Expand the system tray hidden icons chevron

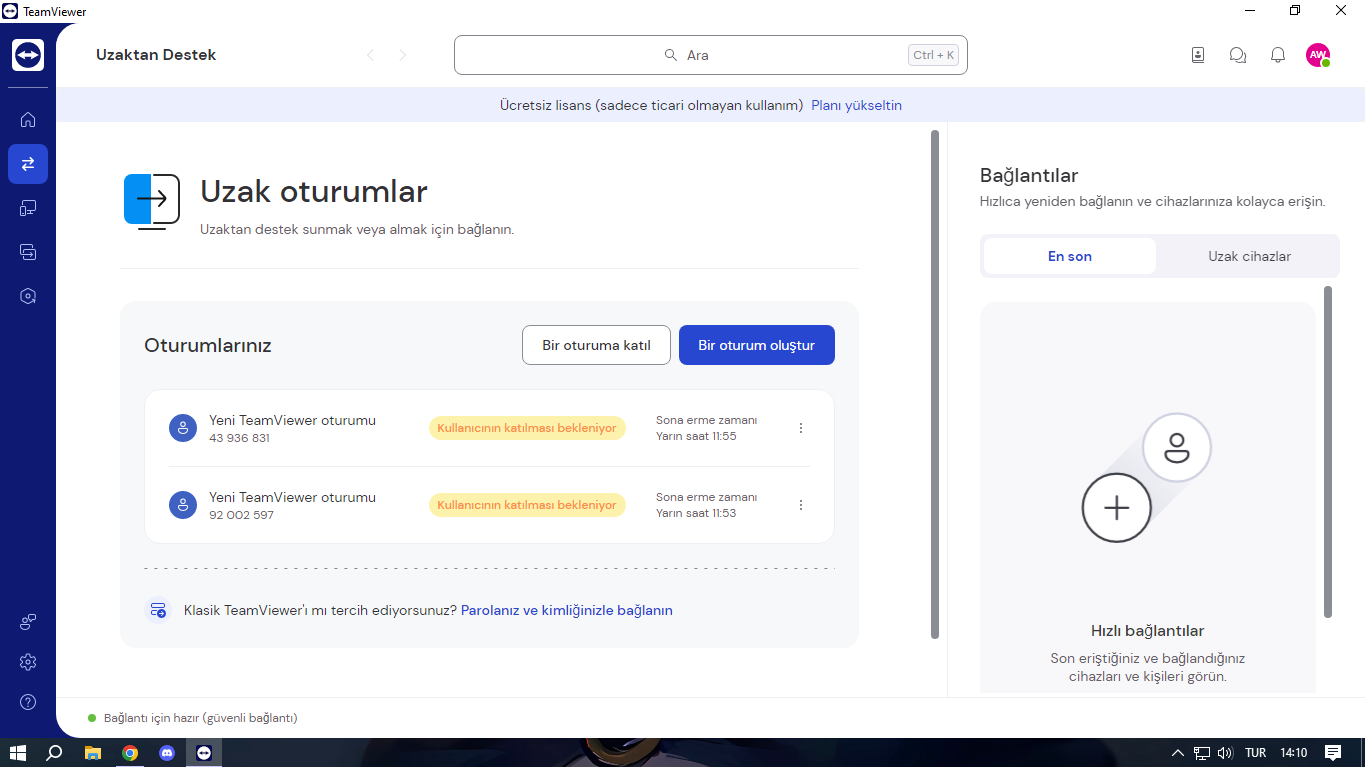[1178, 753]
